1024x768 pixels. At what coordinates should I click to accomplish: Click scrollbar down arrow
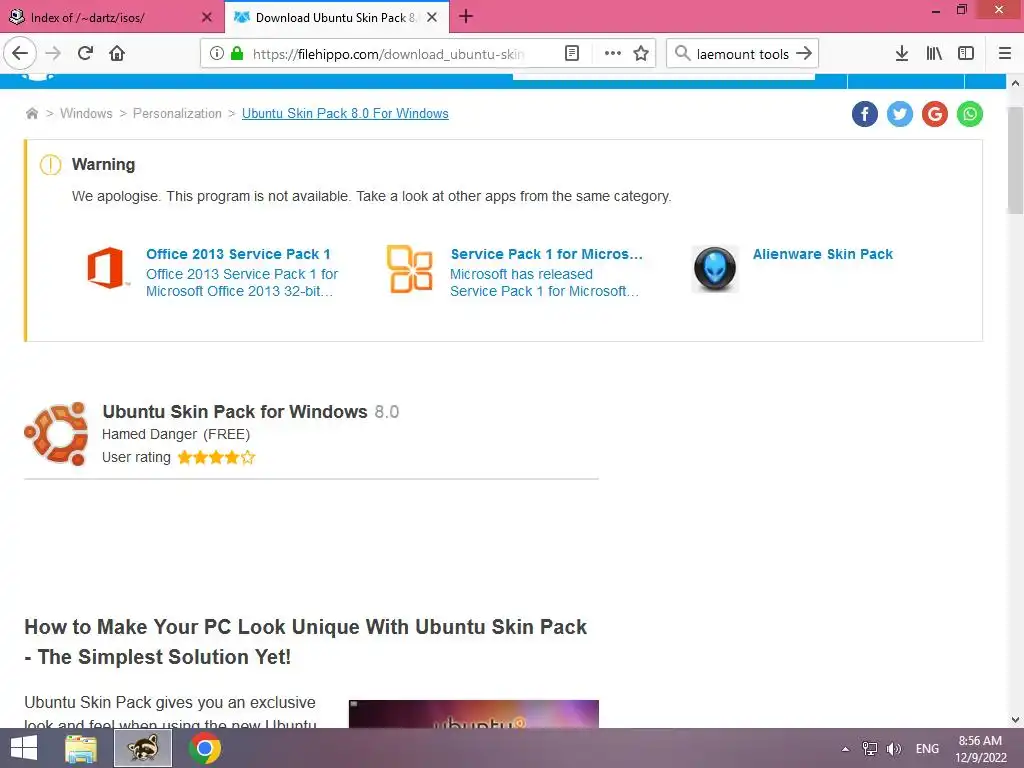[x=1015, y=720]
